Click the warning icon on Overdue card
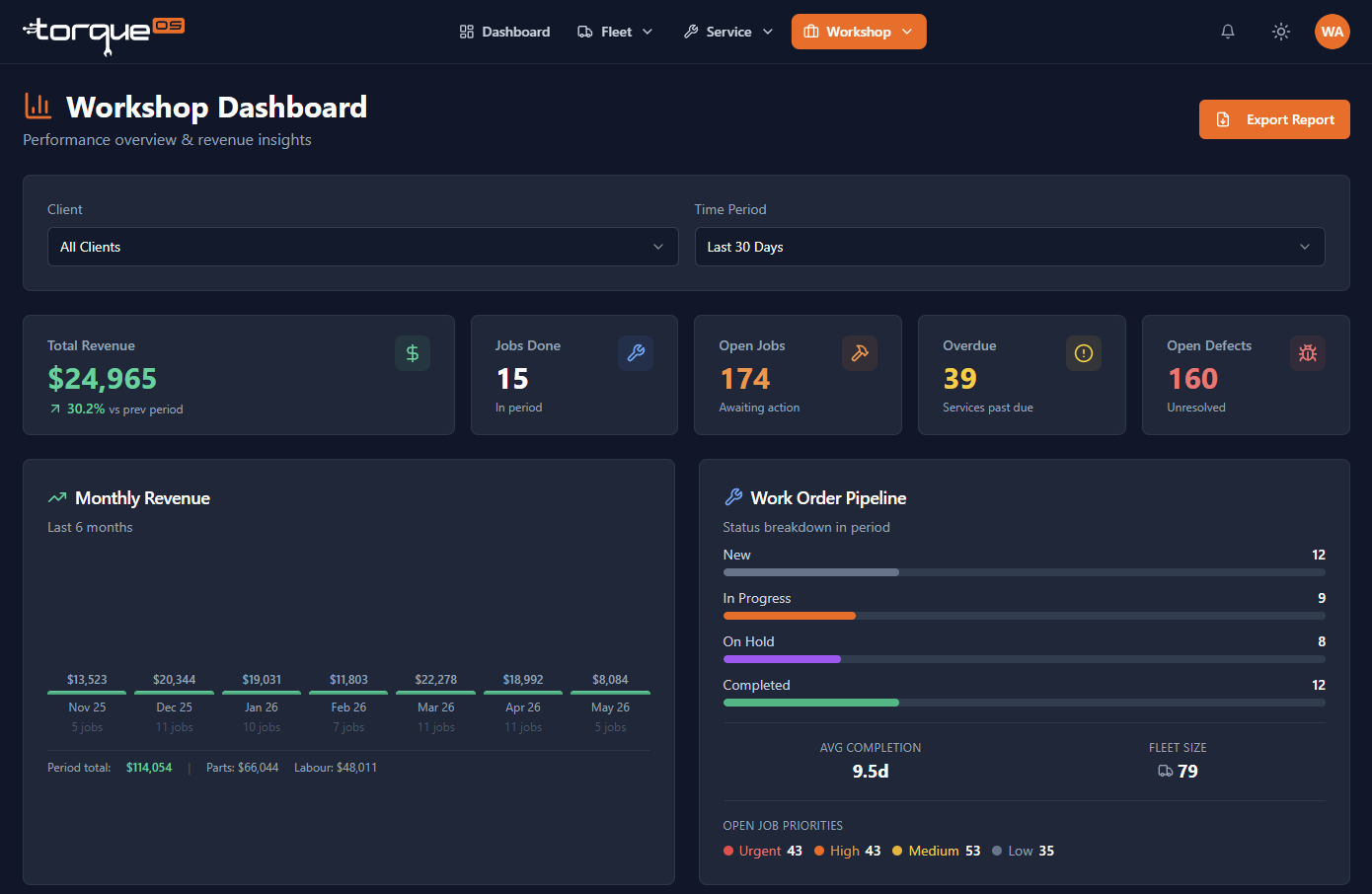 click(1084, 353)
